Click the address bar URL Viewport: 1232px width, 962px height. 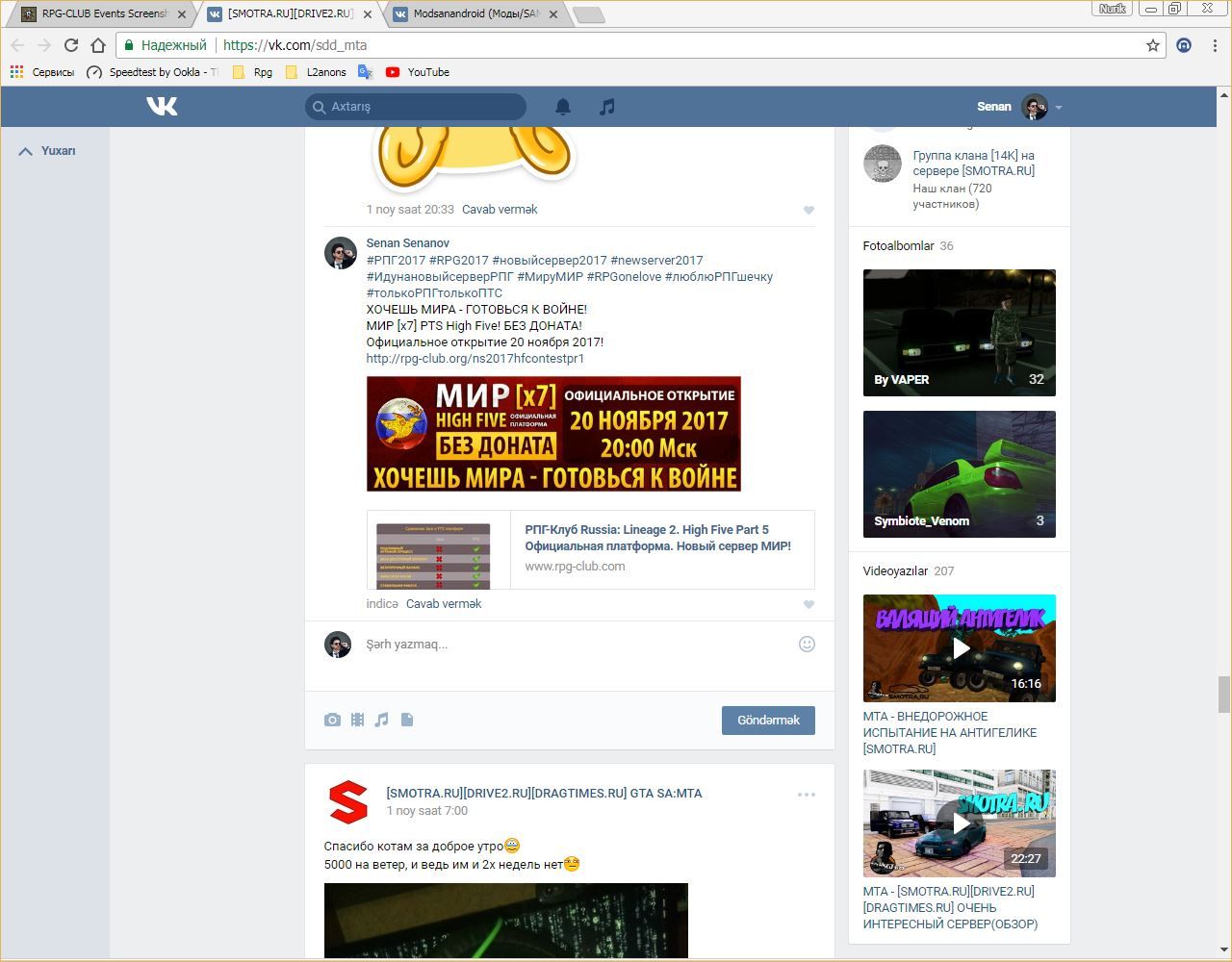[295, 45]
